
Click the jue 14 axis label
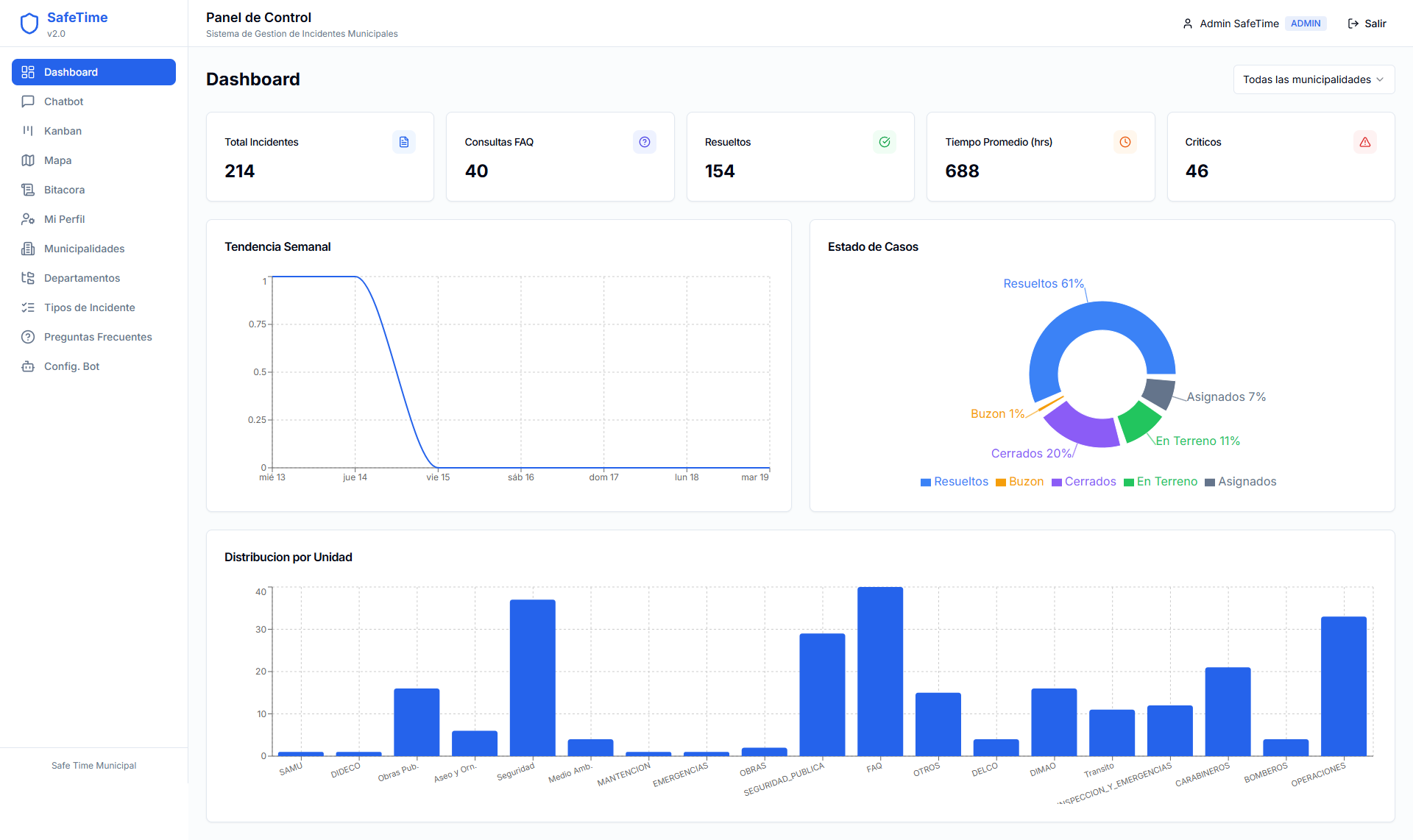click(355, 477)
